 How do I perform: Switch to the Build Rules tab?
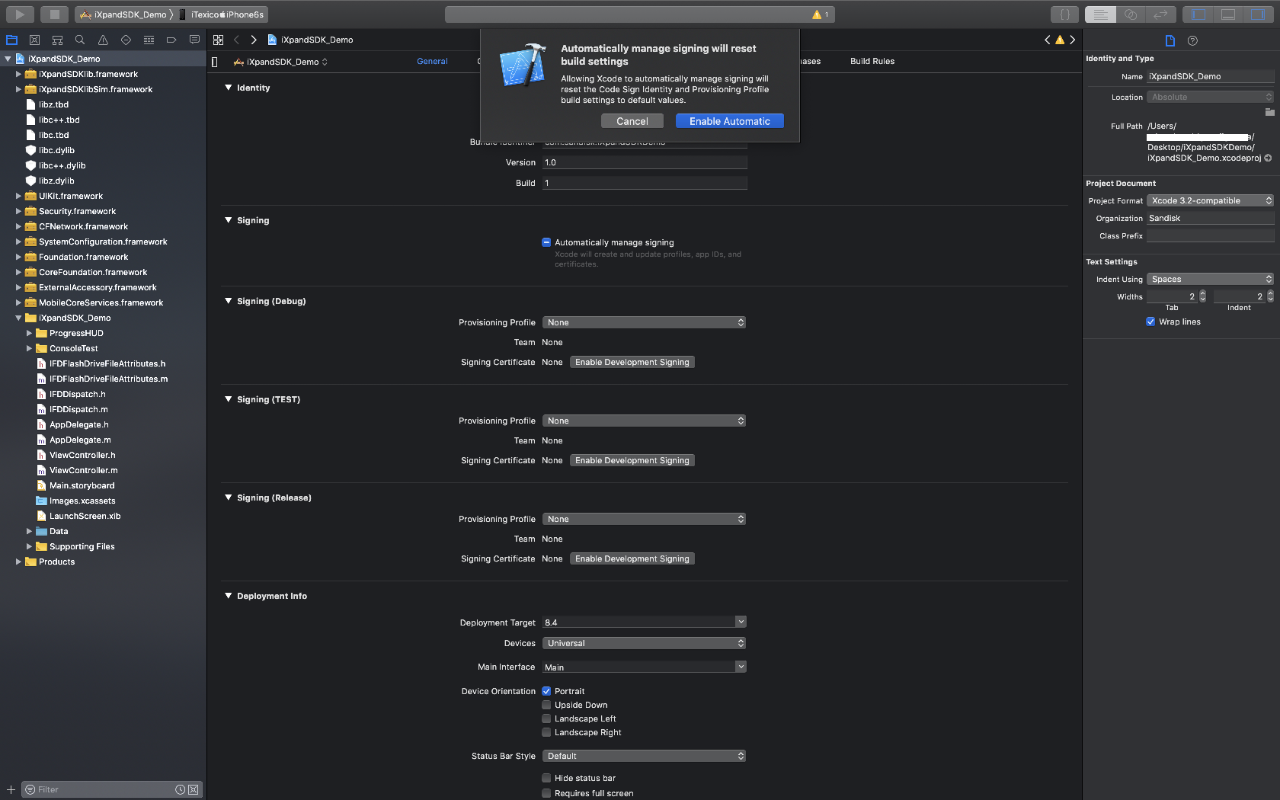coord(872,61)
